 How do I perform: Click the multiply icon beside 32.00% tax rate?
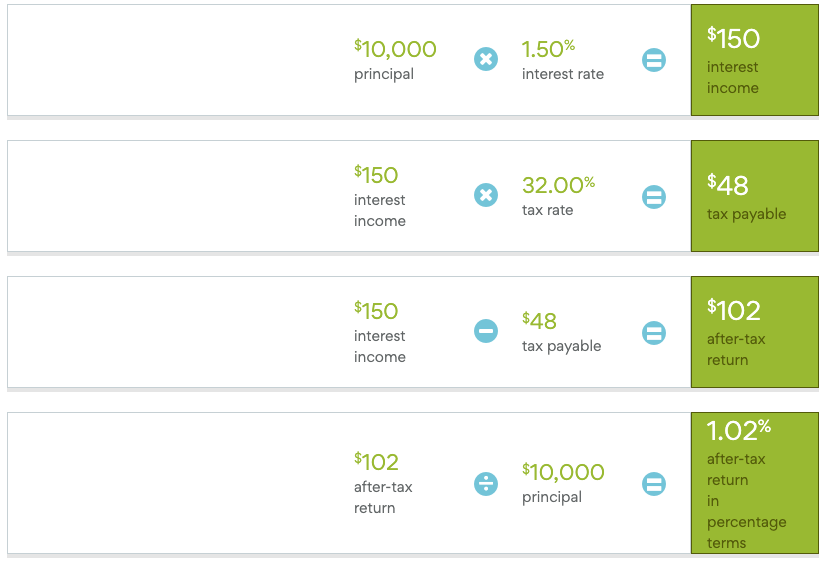[486, 195]
